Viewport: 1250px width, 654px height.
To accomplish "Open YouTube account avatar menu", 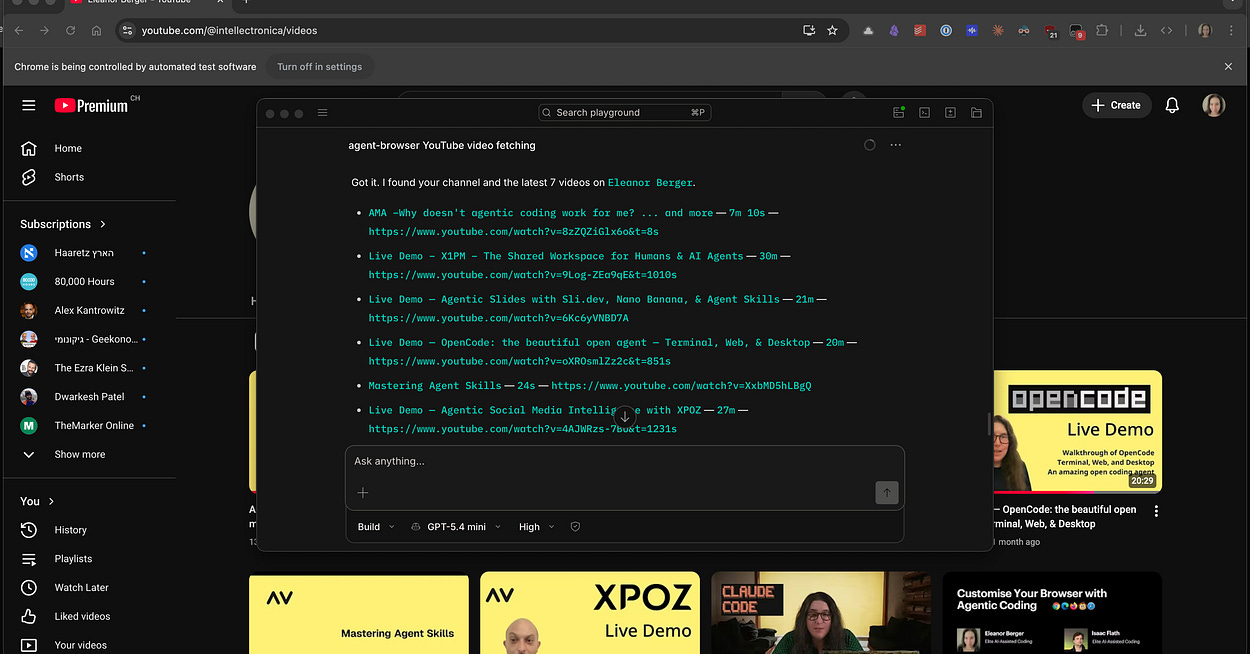I will pyautogui.click(x=1214, y=105).
